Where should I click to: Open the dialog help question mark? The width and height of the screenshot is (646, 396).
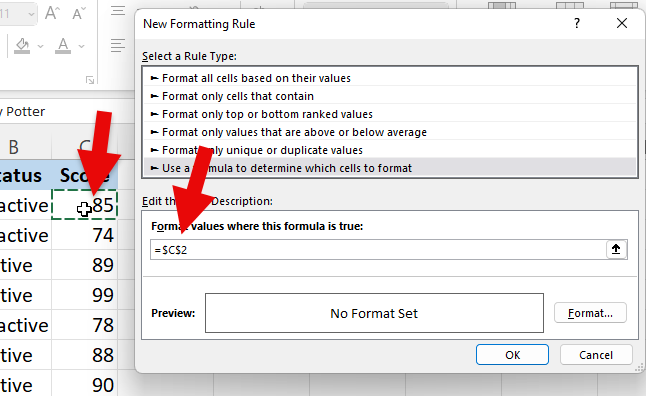577,23
